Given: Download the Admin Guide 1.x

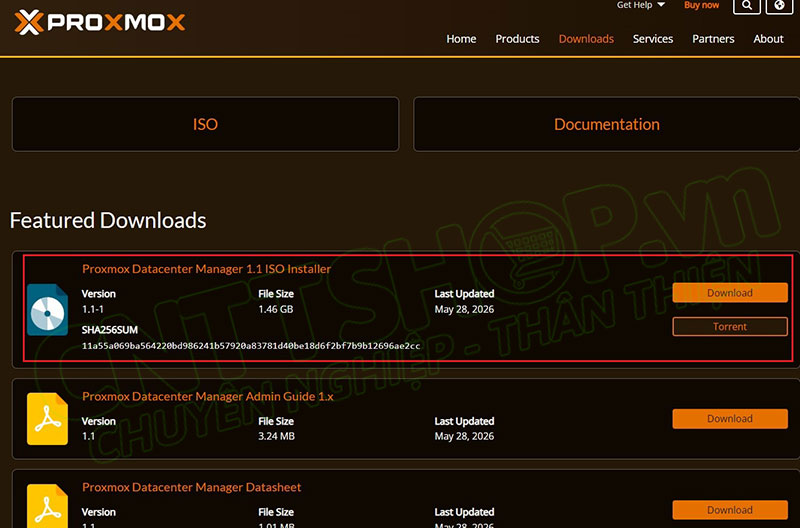Looking at the screenshot, I should 730,419.
